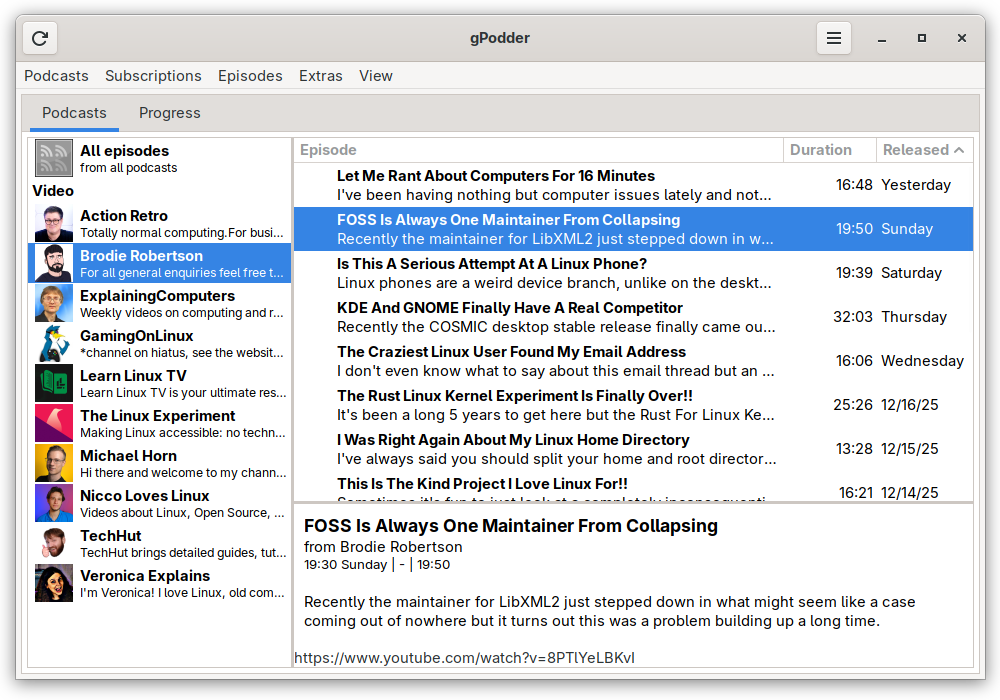Select the Nicco Loves Linux podcast name
1000x700 pixels.
pos(145,496)
